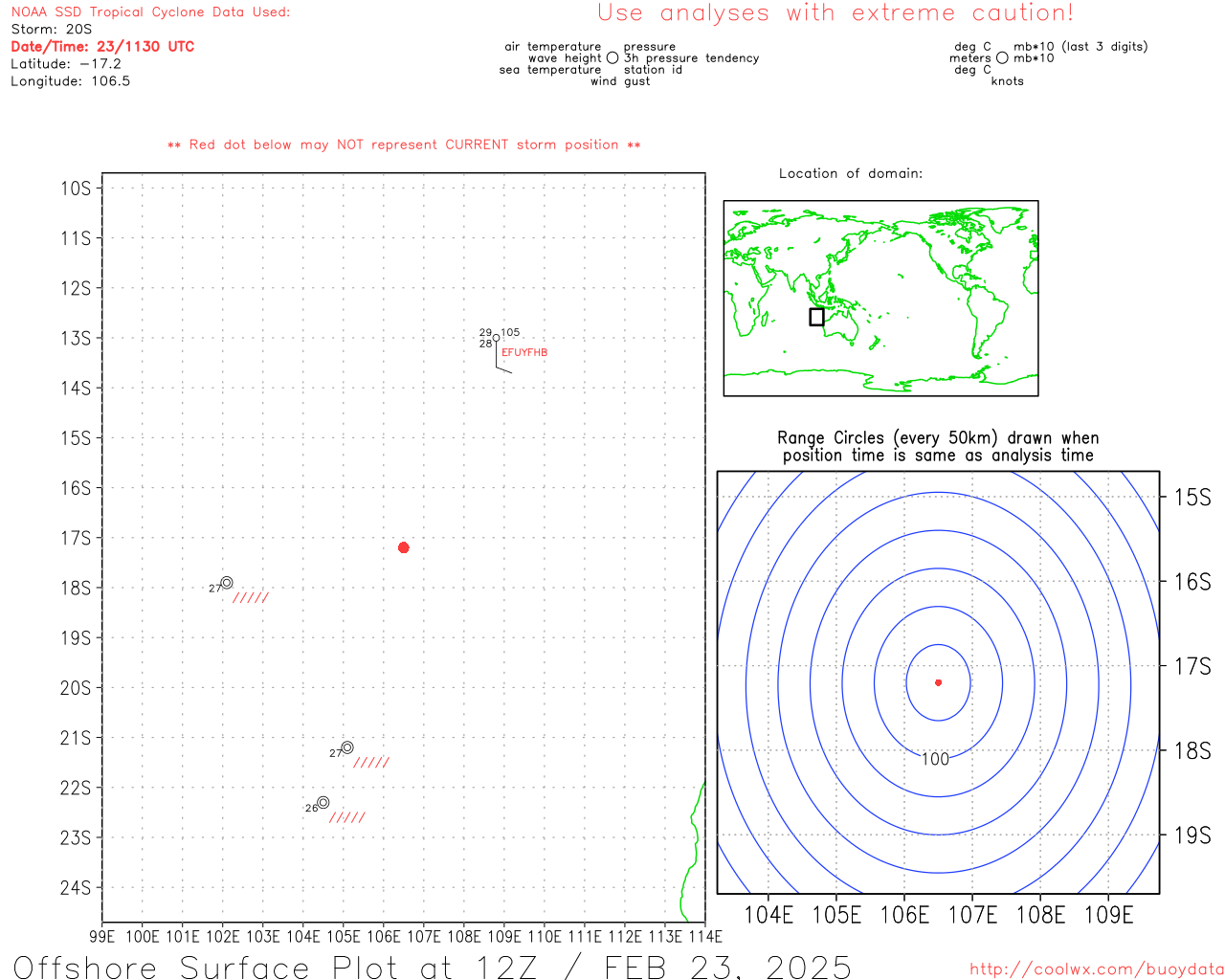The image size is (1225, 980).
Task: Click the 'air temperature' legend label
Action: (x=553, y=46)
